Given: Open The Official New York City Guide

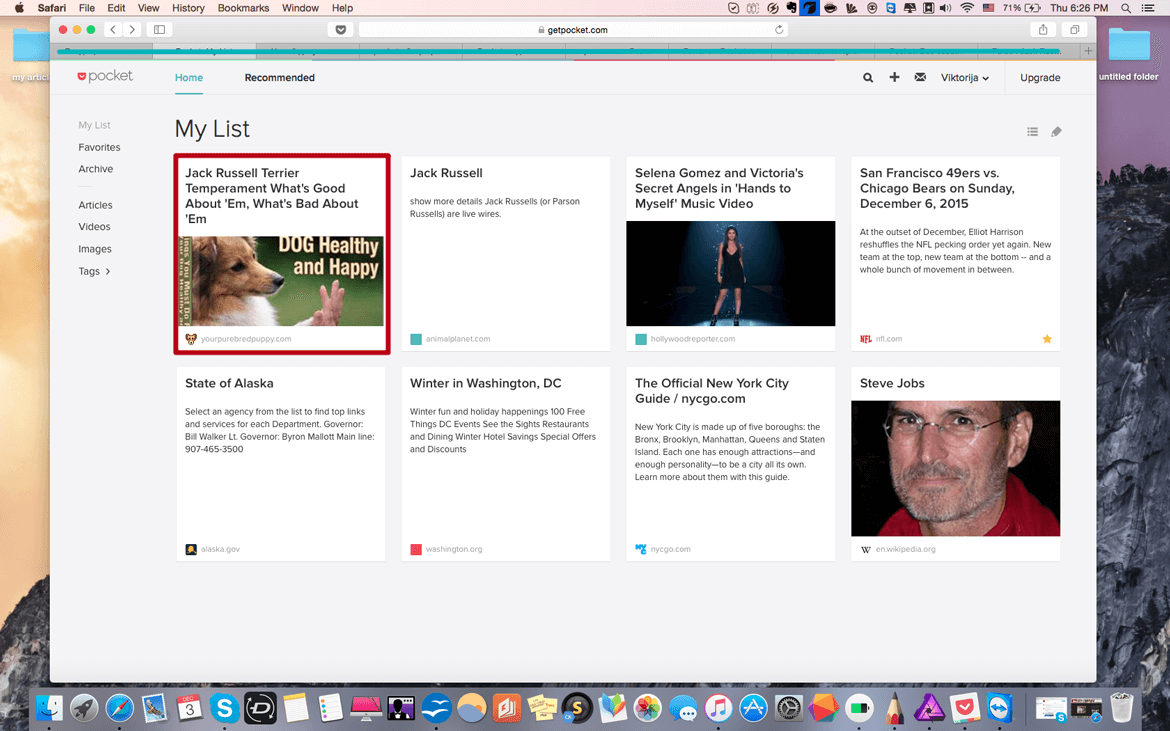Looking at the screenshot, I should click(711, 391).
